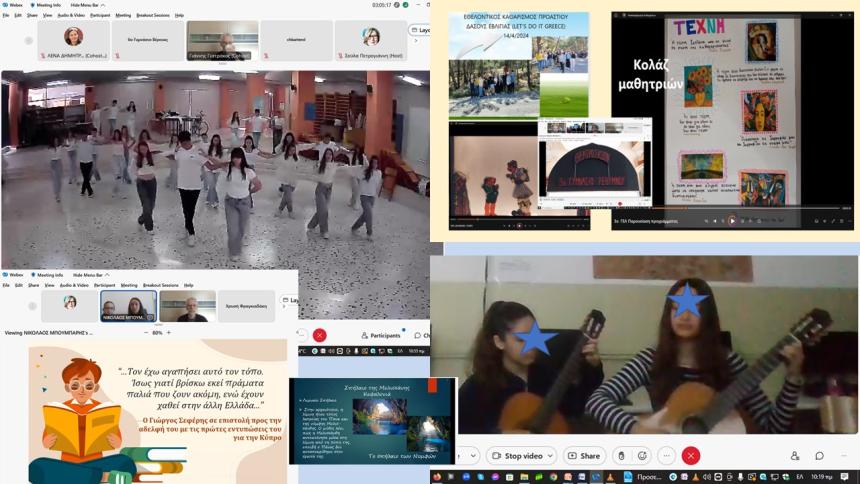
Task: Open the reactions smiley icon
Action: [643, 456]
